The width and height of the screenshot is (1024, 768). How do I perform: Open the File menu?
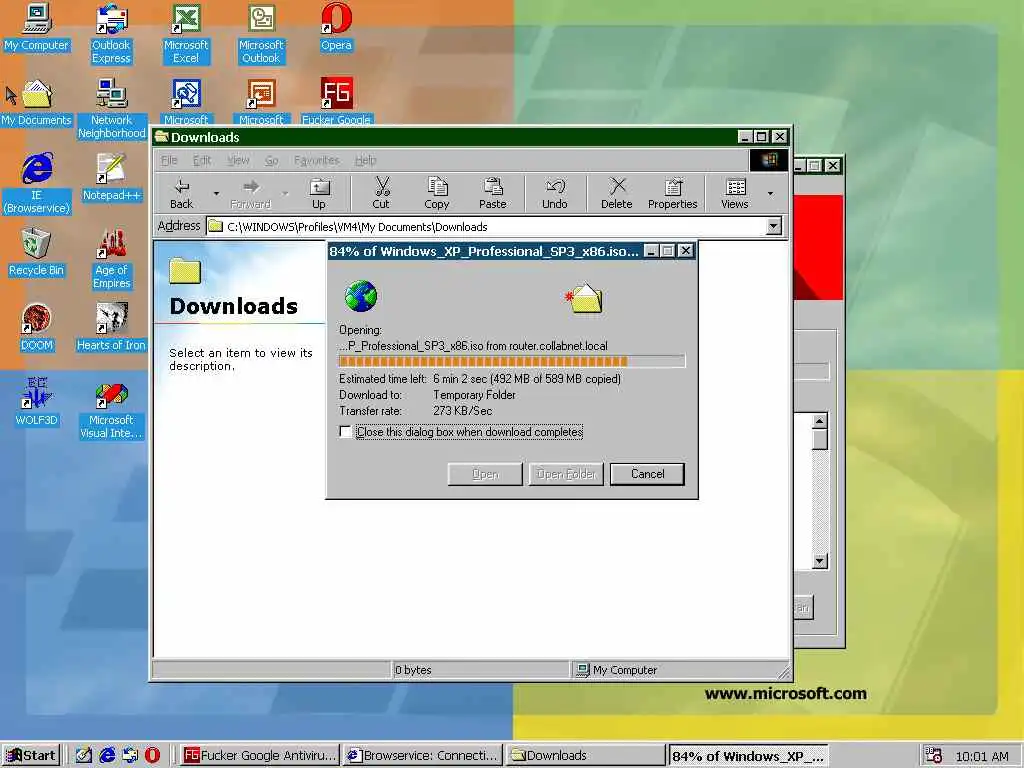coord(169,160)
